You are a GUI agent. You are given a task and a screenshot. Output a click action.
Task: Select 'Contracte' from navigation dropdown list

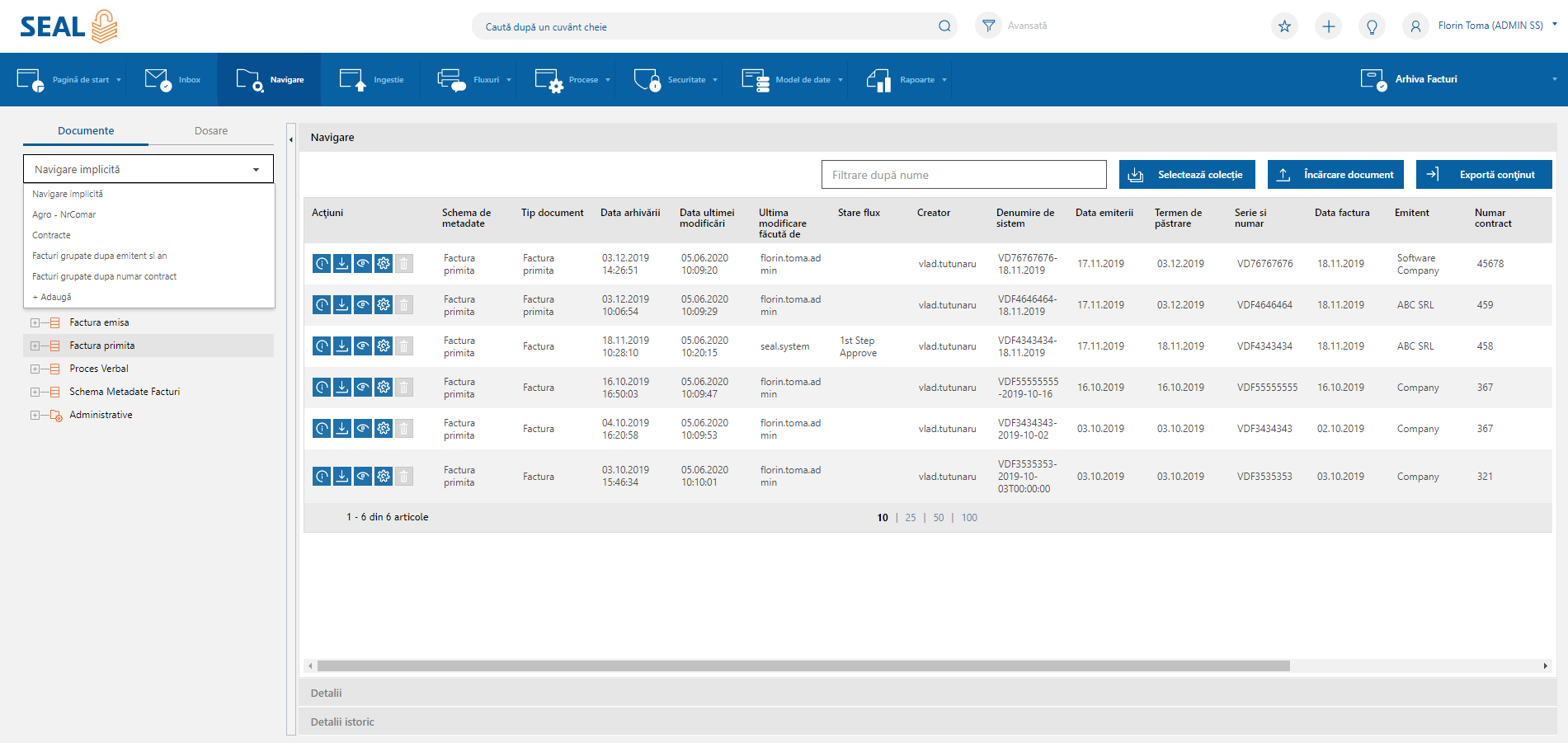coord(51,235)
